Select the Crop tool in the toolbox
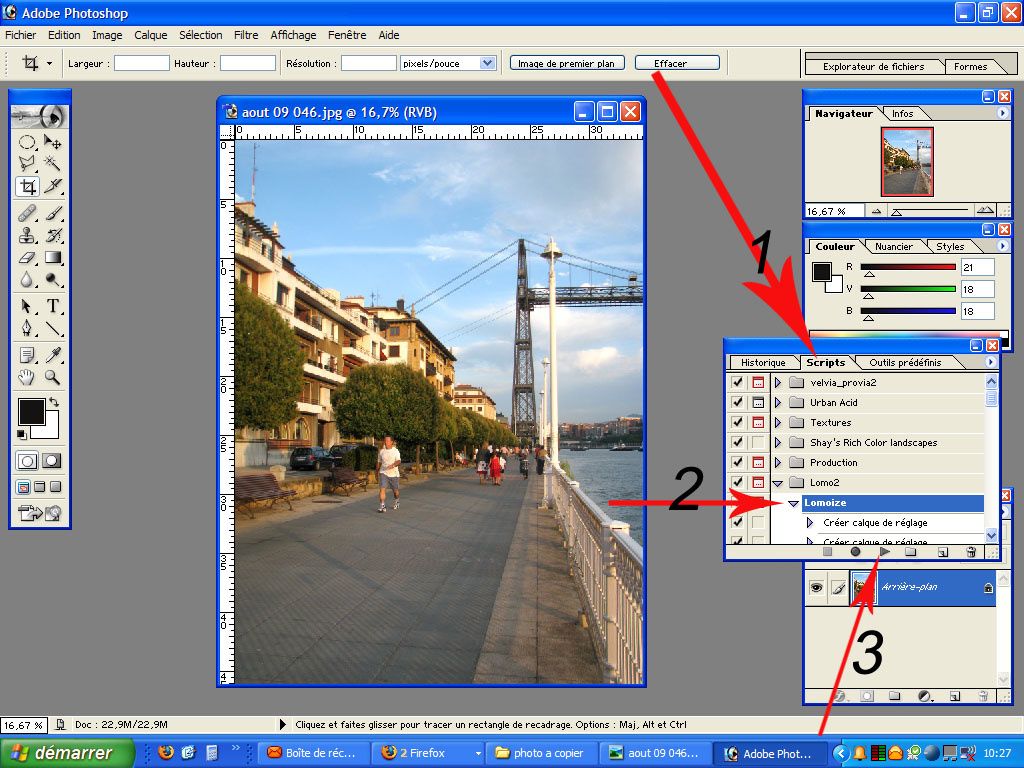 (27, 187)
